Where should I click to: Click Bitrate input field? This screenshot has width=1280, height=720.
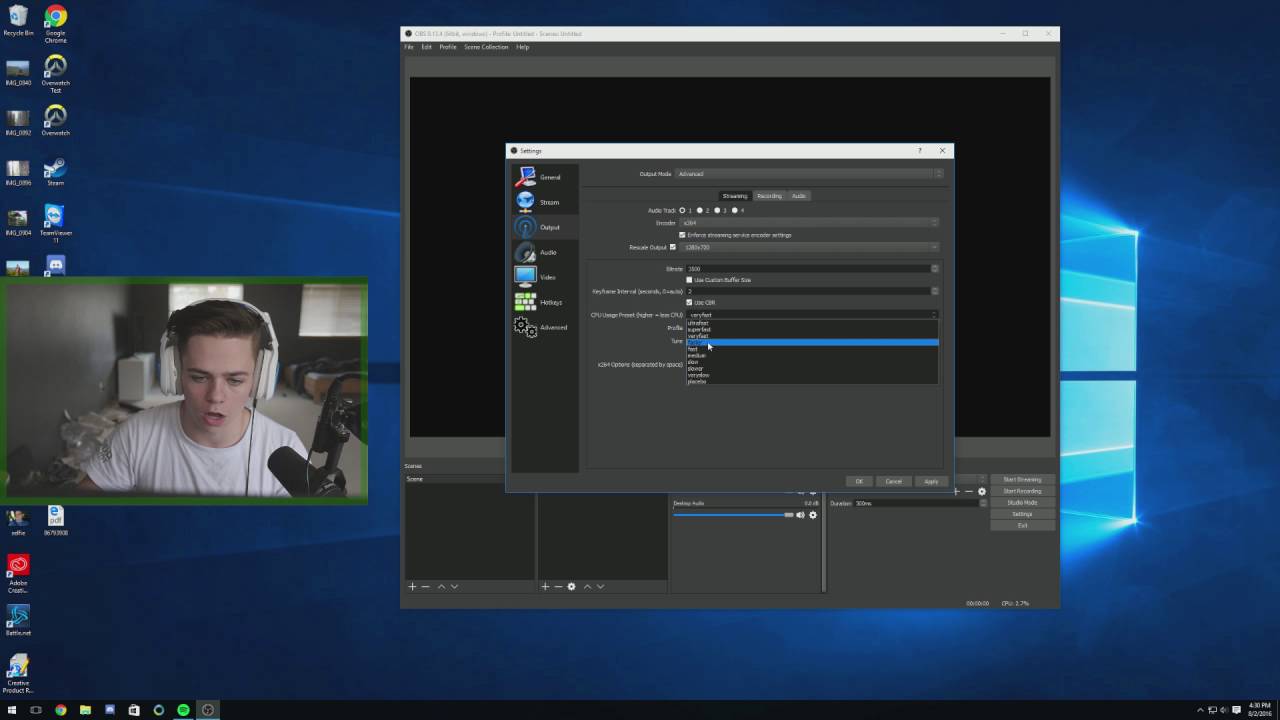810,269
